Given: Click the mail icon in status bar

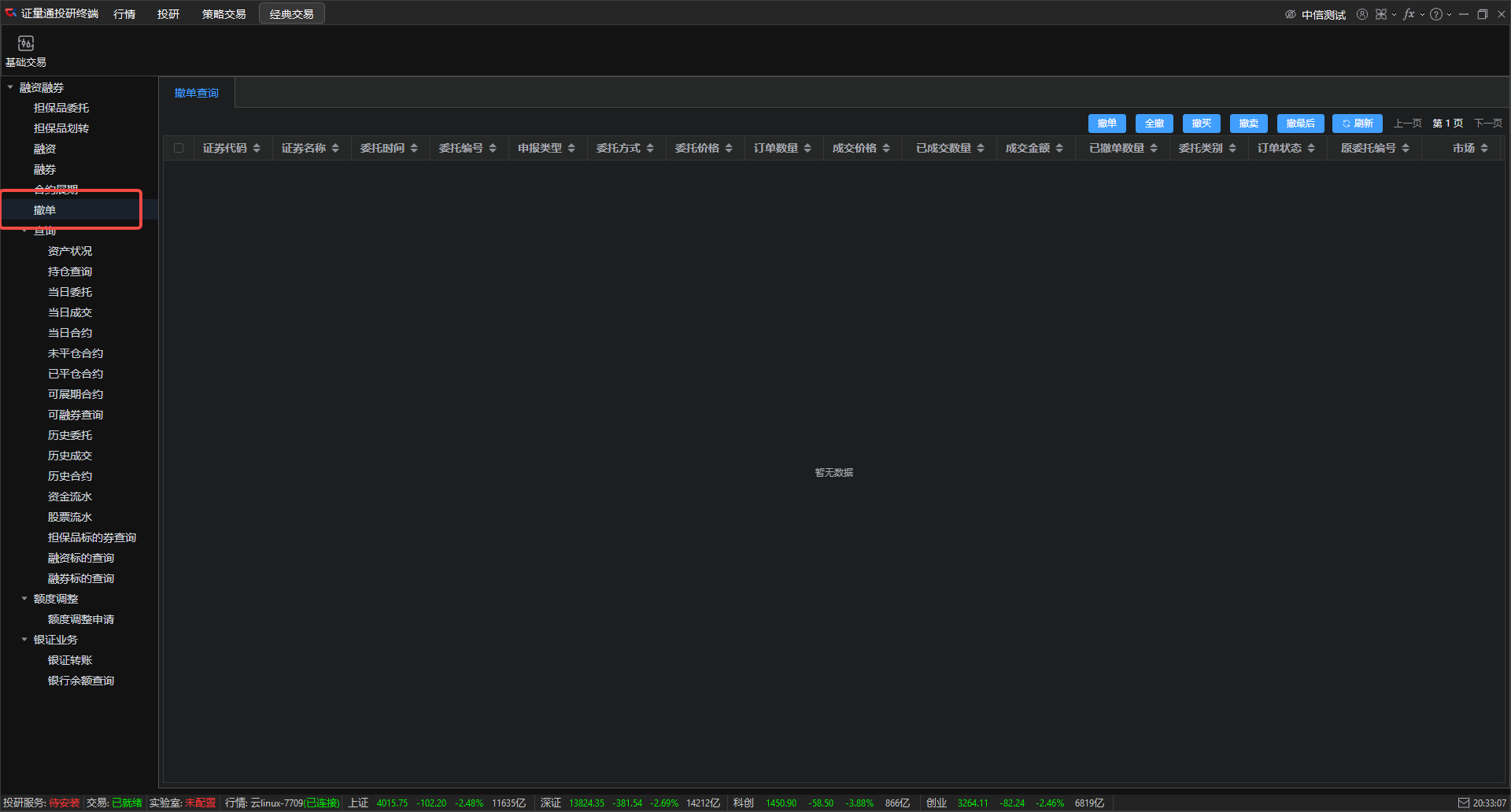Looking at the screenshot, I should point(1463,803).
